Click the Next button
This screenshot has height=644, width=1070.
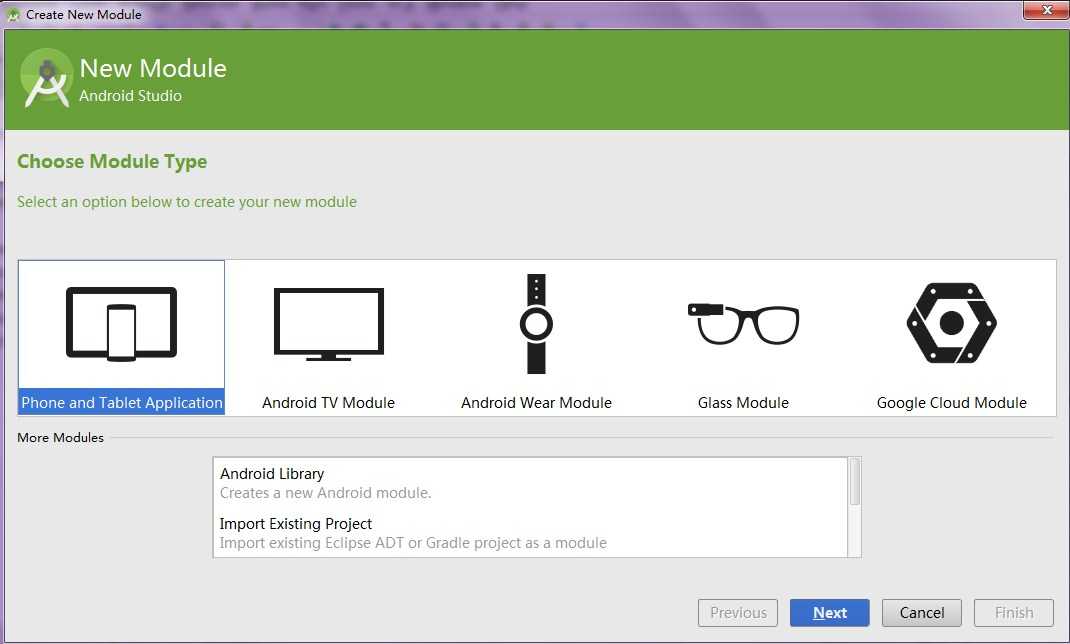(829, 613)
